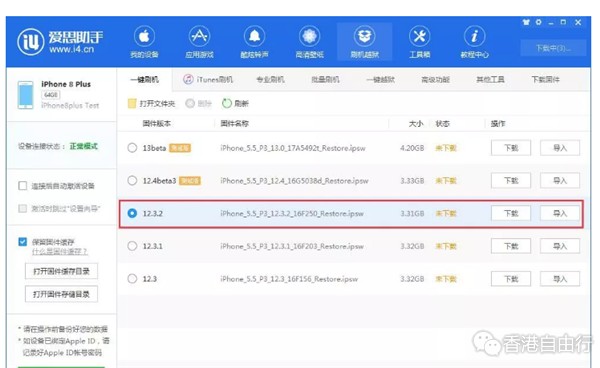Open 高清壁纸 wallpaper flower icon

point(310,37)
